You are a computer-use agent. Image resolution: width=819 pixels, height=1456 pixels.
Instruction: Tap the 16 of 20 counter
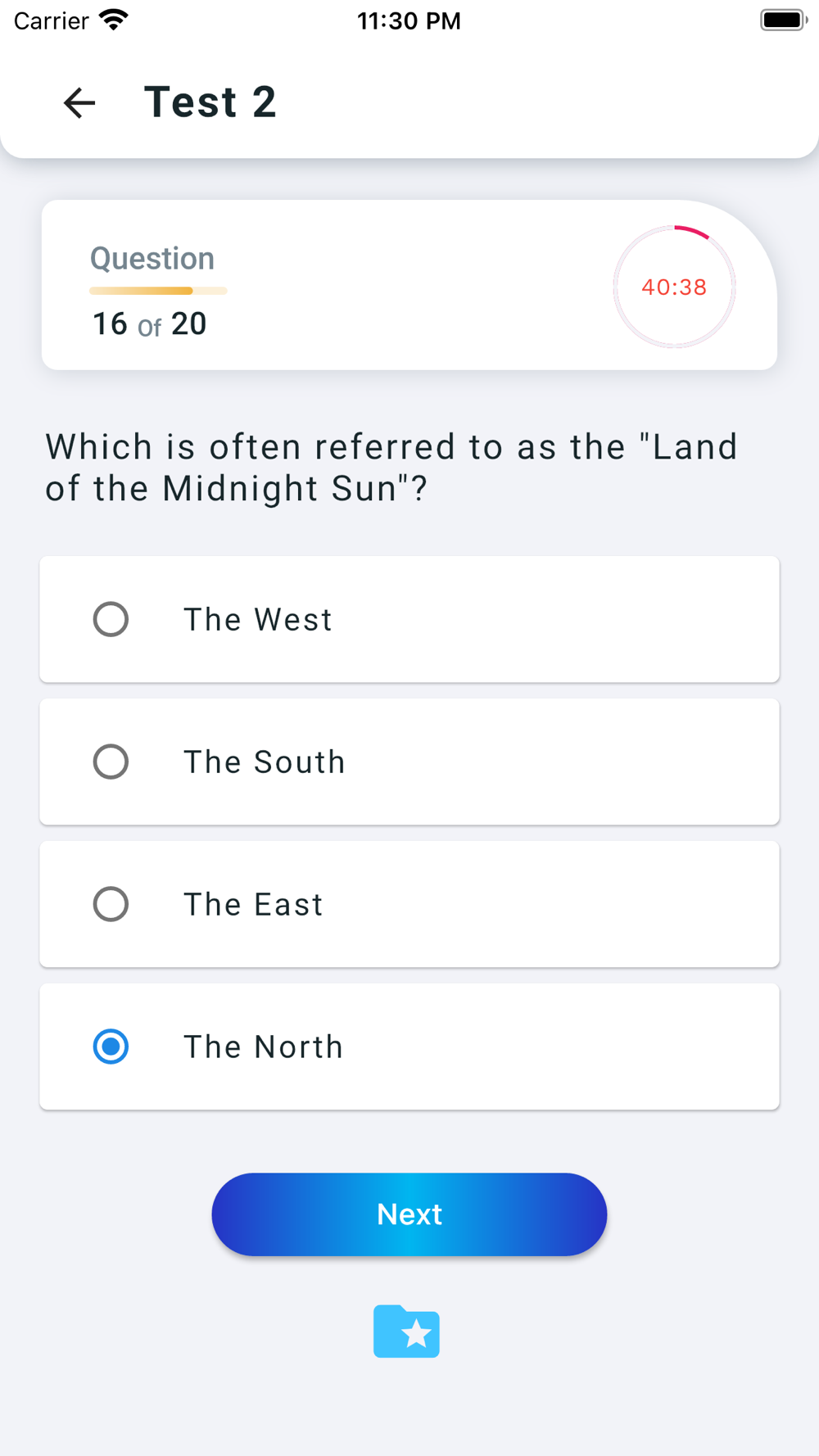149,324
